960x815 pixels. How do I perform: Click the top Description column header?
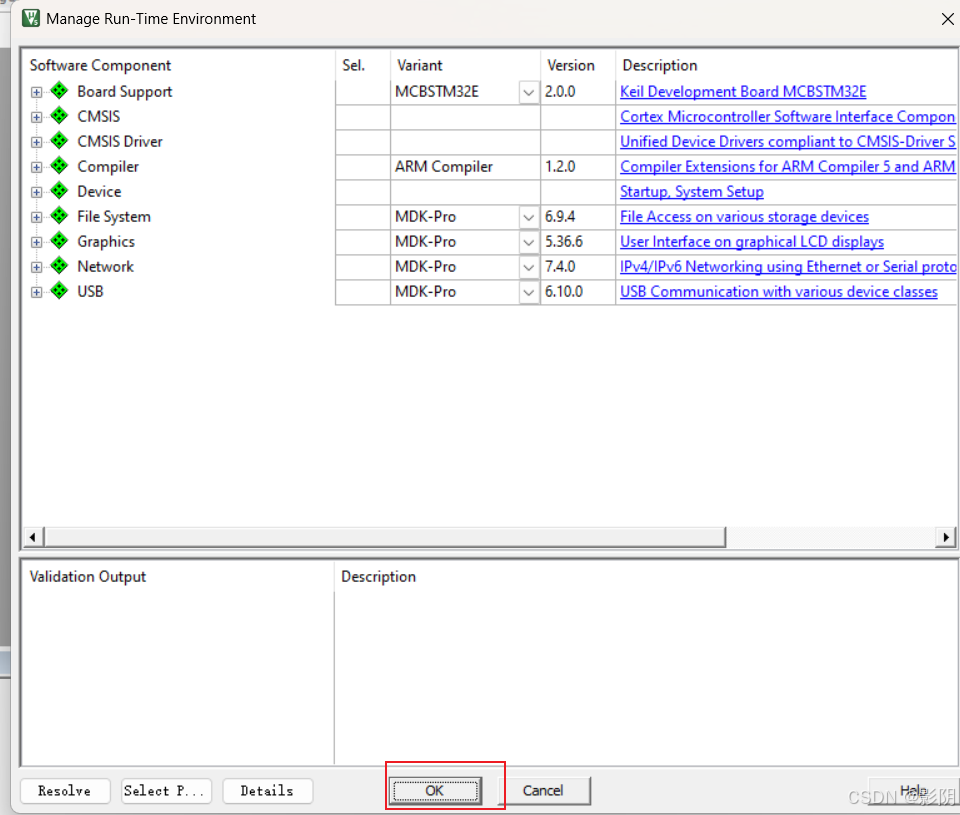(659, 66)
